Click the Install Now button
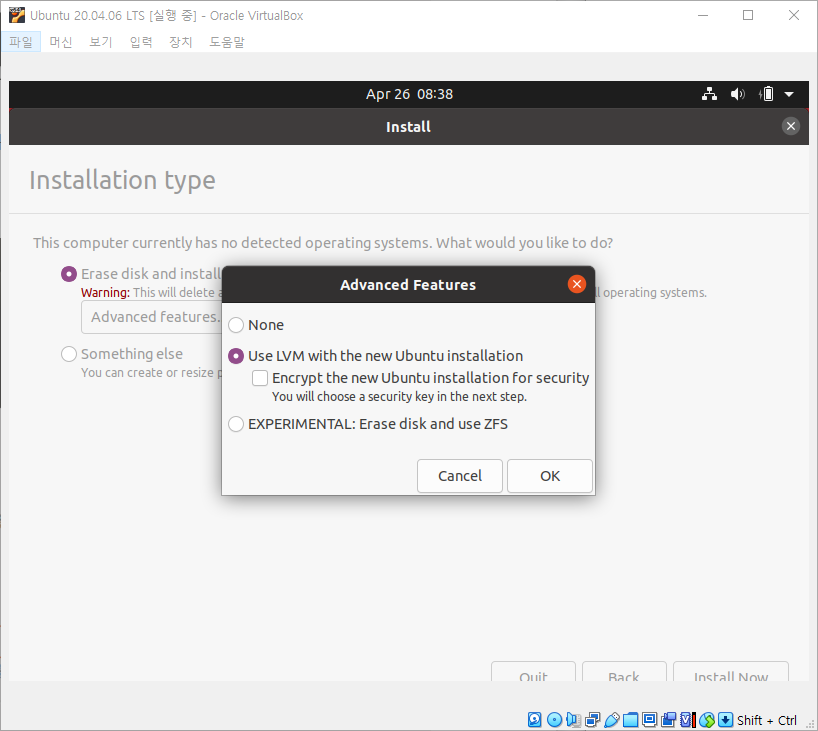Screen dimensions: 818x731 tap(731, 672)
